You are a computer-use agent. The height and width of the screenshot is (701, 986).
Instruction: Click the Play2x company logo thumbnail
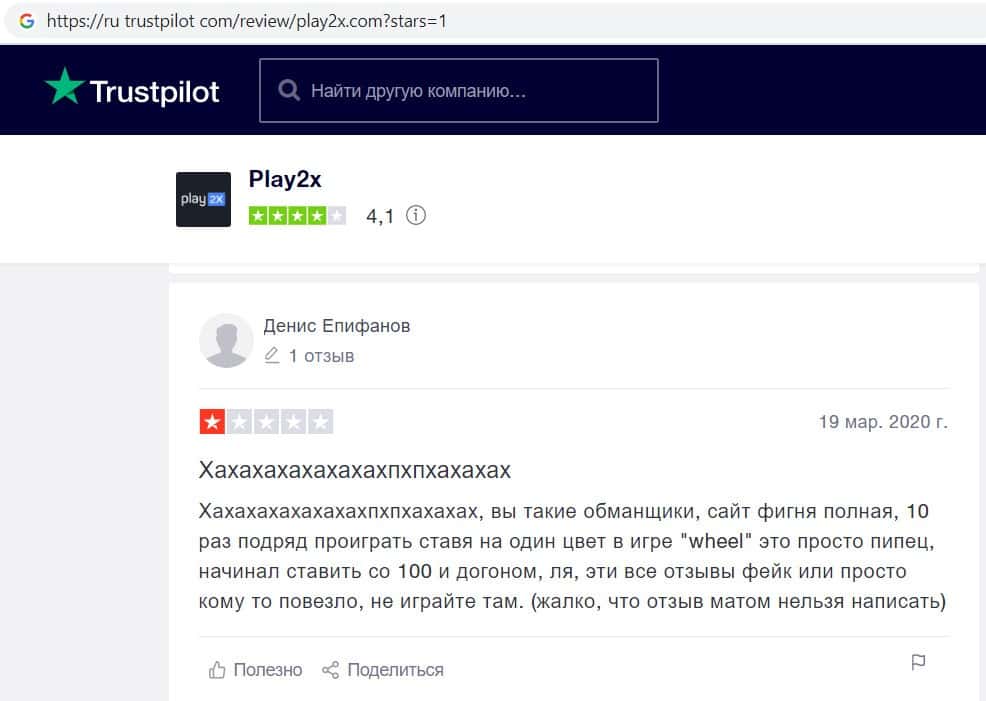tap(203, 199)
